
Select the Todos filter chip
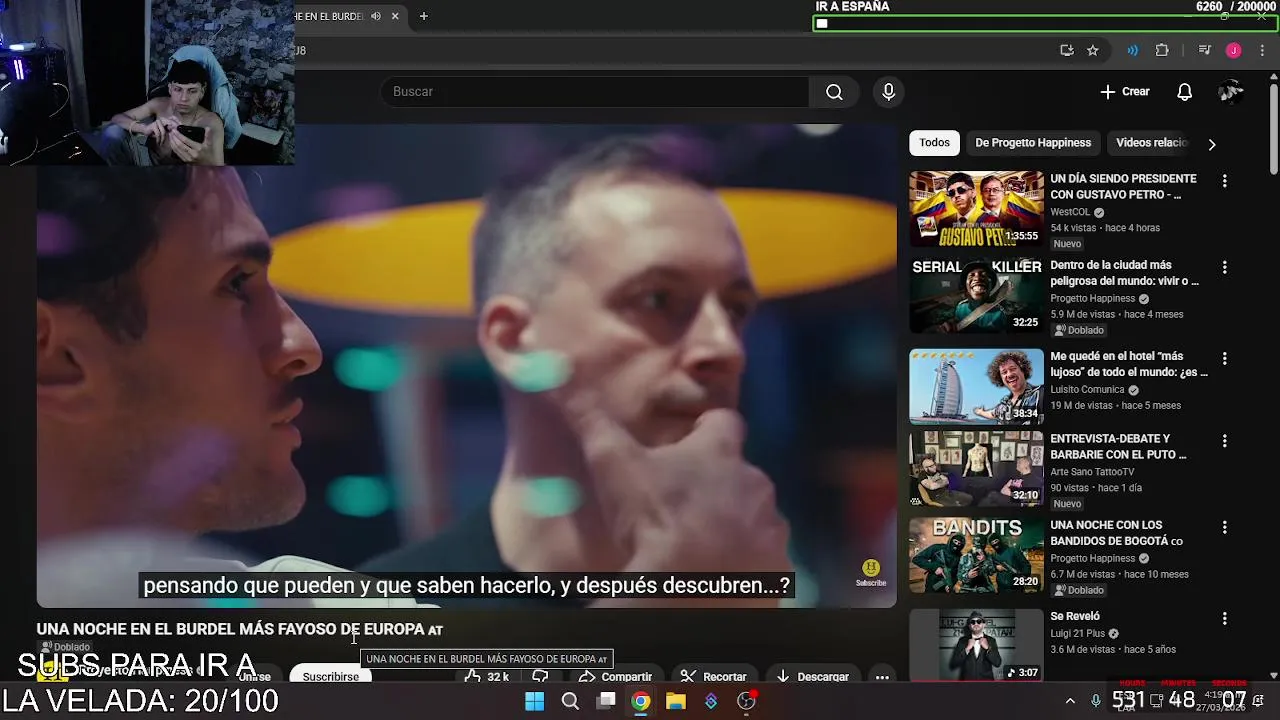pos(934,143)
